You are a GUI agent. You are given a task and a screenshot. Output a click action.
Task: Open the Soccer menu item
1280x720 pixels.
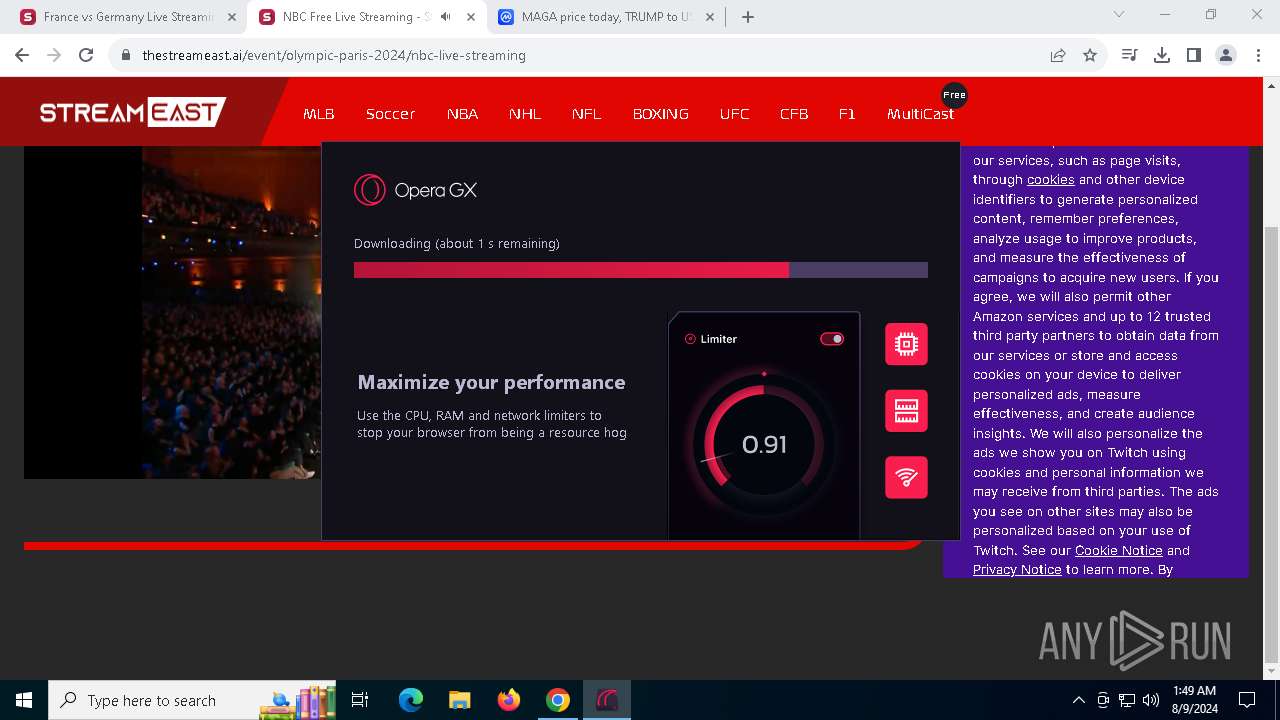(x=390, y=114)
